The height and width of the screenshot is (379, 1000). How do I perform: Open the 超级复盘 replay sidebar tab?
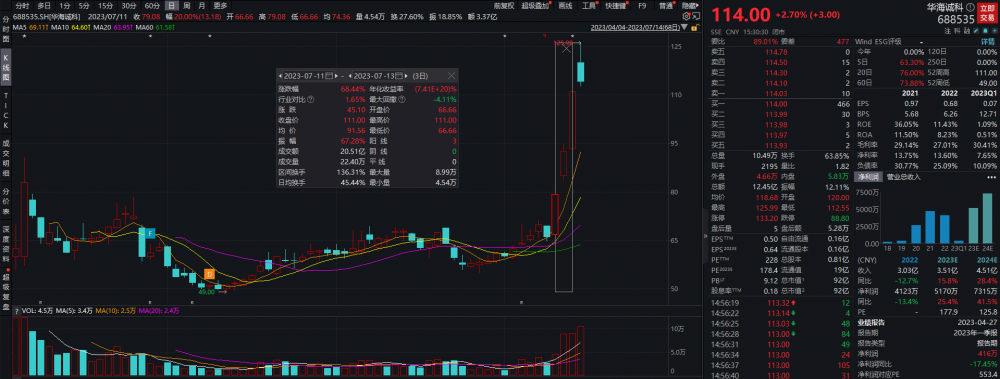pos(6,292)
